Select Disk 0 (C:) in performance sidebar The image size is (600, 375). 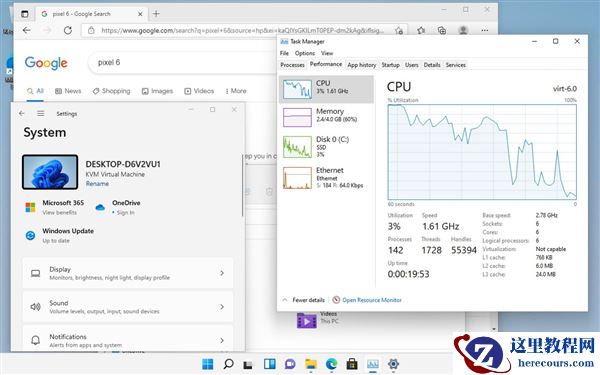pos(326,147)
